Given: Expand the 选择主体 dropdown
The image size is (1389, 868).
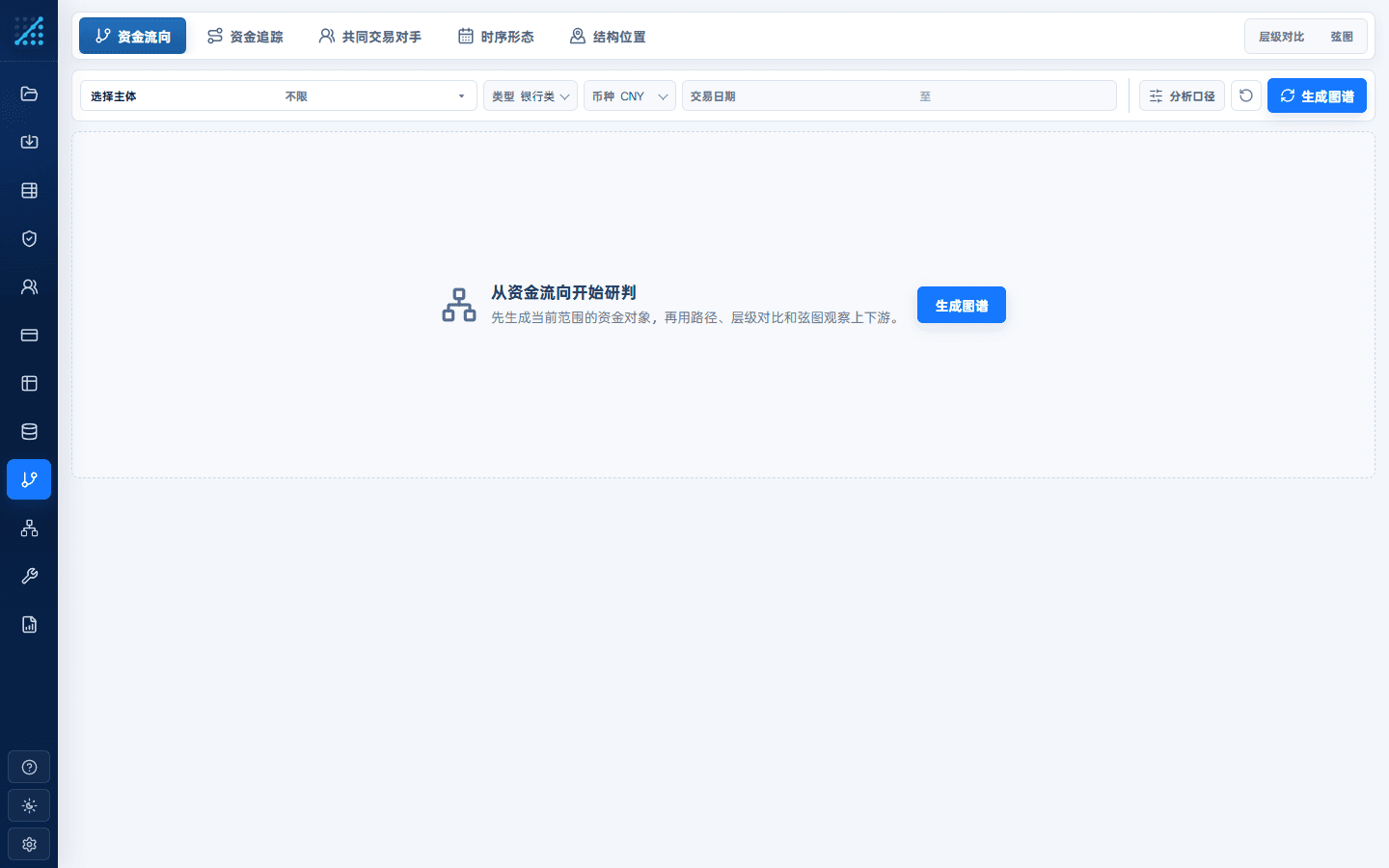Looking at the screenshot, I should (x=279, y=95).
